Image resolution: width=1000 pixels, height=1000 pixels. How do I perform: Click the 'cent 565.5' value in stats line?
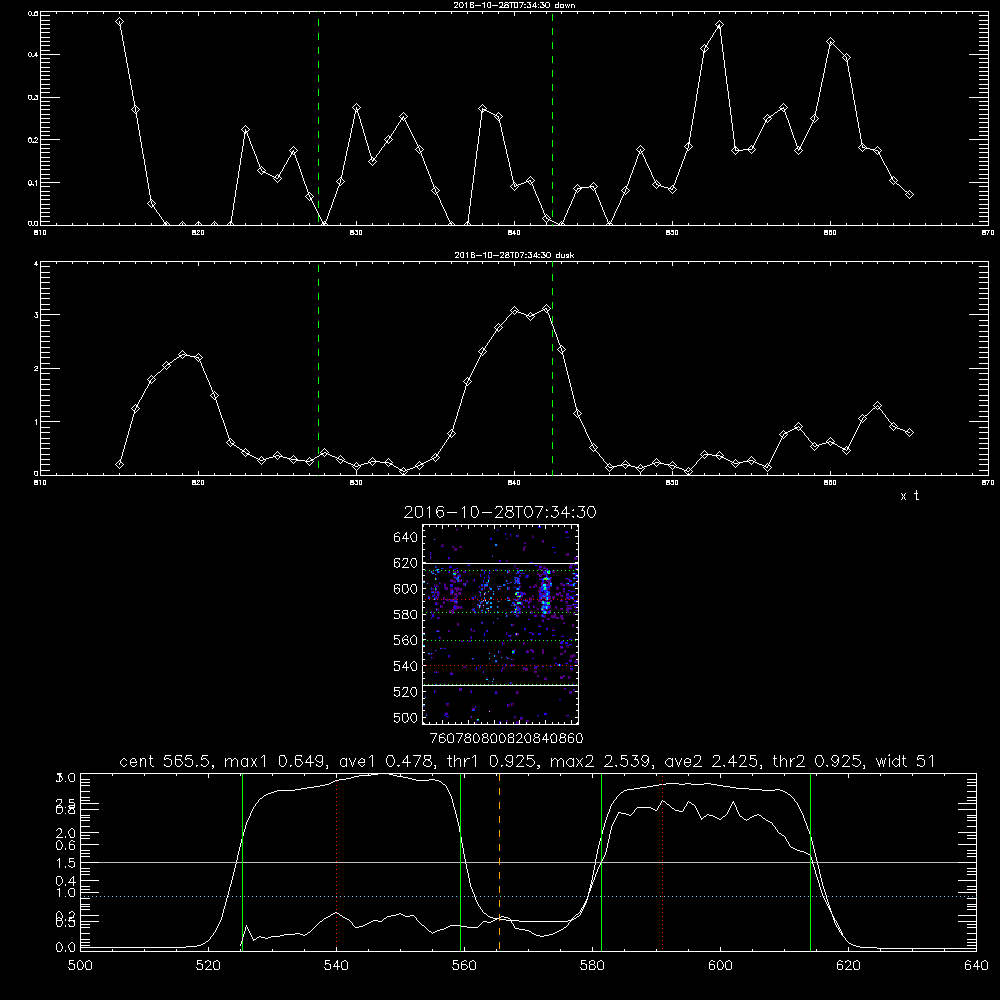(x=166, y=761)
